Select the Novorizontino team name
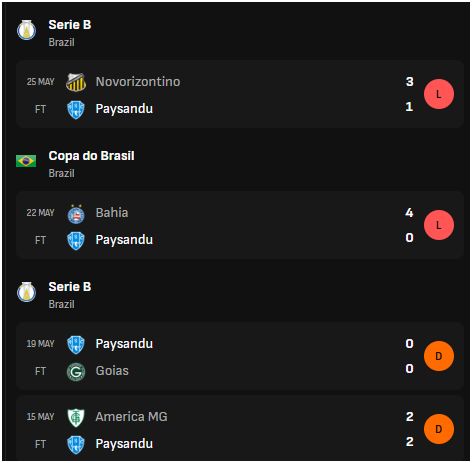This screenshot has width=472, height=463. coord(138,82)
